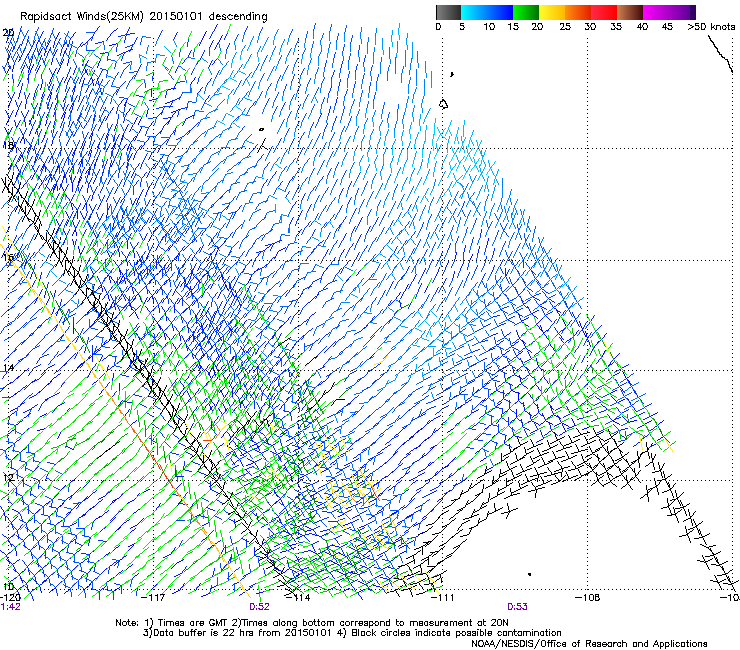The image size is (740, 650).
Task: Click the small island outline above 18N near -114
Action: (261, 129)
